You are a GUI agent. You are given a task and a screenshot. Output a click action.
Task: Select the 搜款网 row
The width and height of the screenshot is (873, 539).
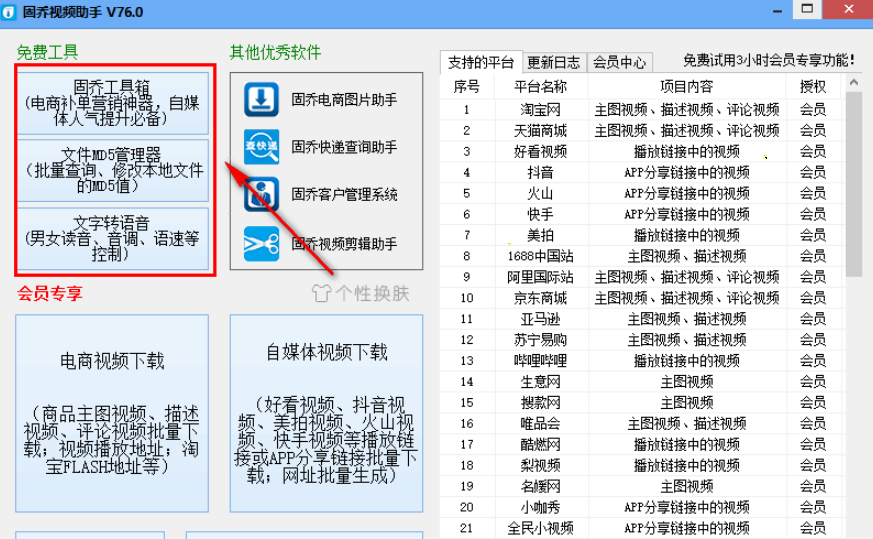pos(642,403)
